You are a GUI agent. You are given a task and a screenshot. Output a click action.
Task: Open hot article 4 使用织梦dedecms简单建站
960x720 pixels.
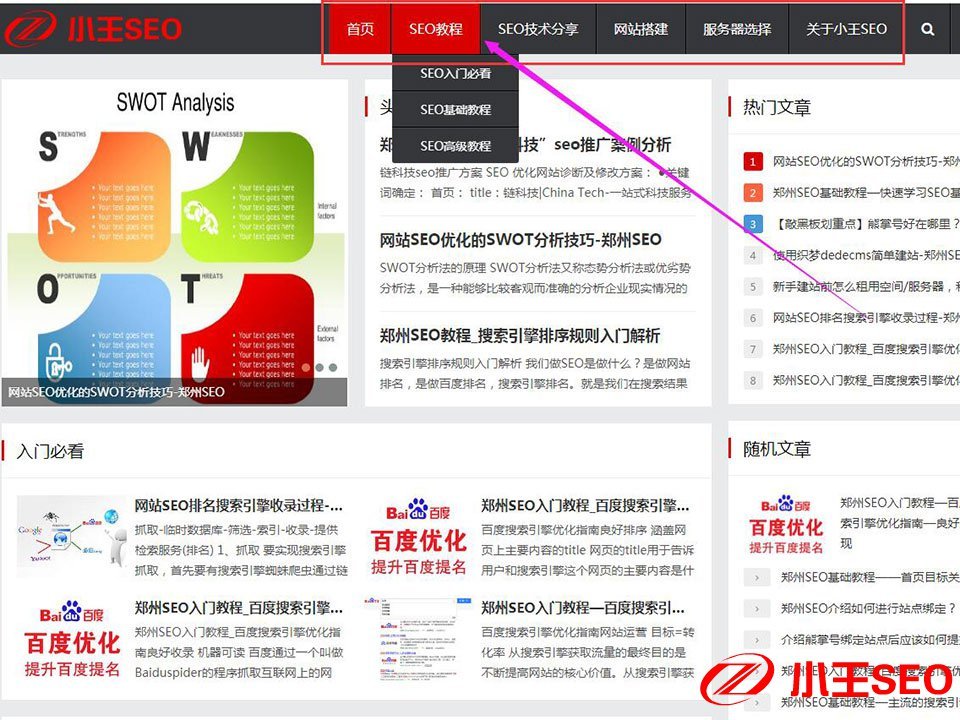click(x=866, y=255)
